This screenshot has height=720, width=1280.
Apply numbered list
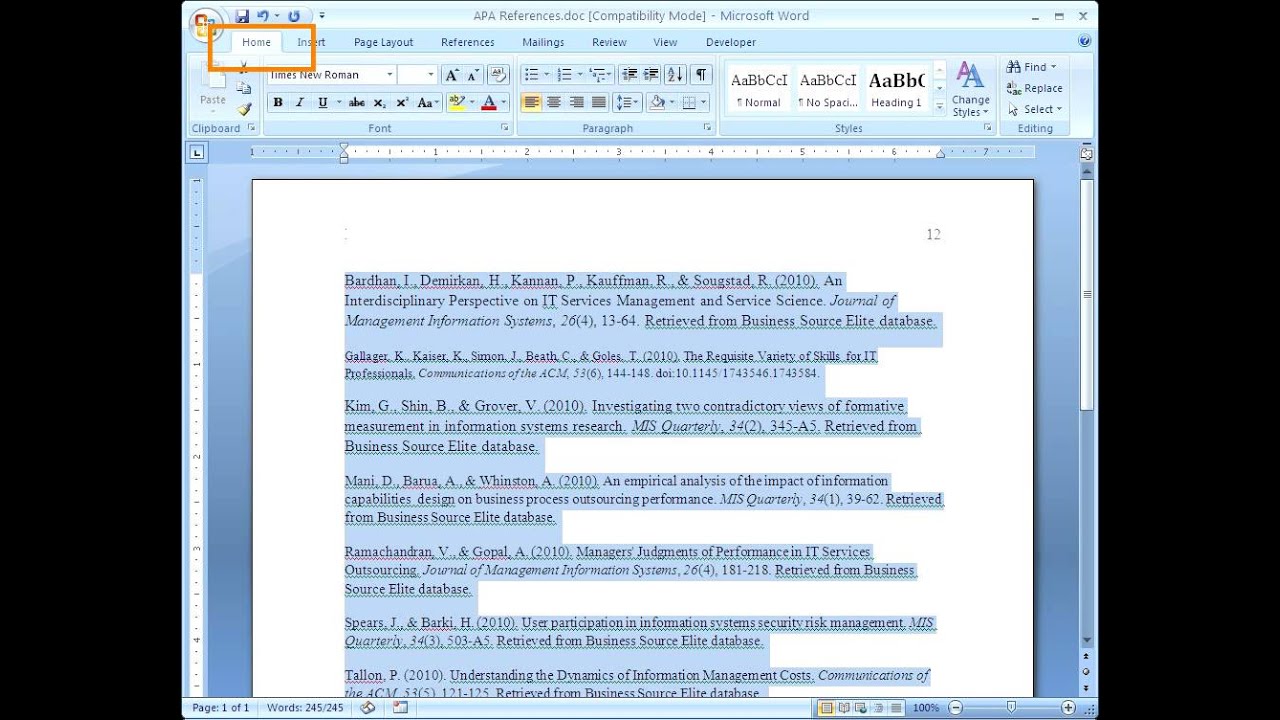564,75
